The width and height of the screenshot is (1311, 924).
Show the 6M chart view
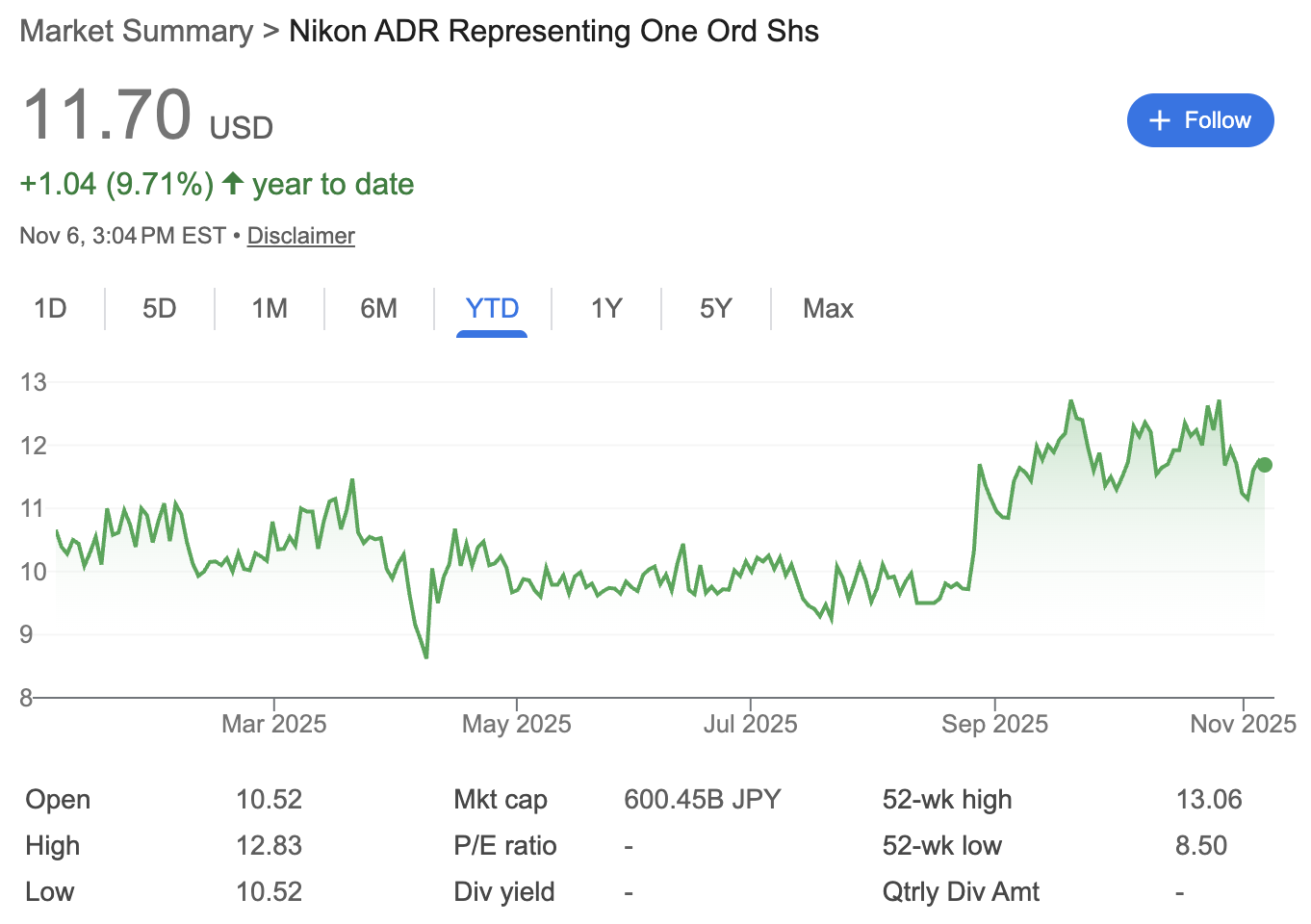[x=379, y=309]
